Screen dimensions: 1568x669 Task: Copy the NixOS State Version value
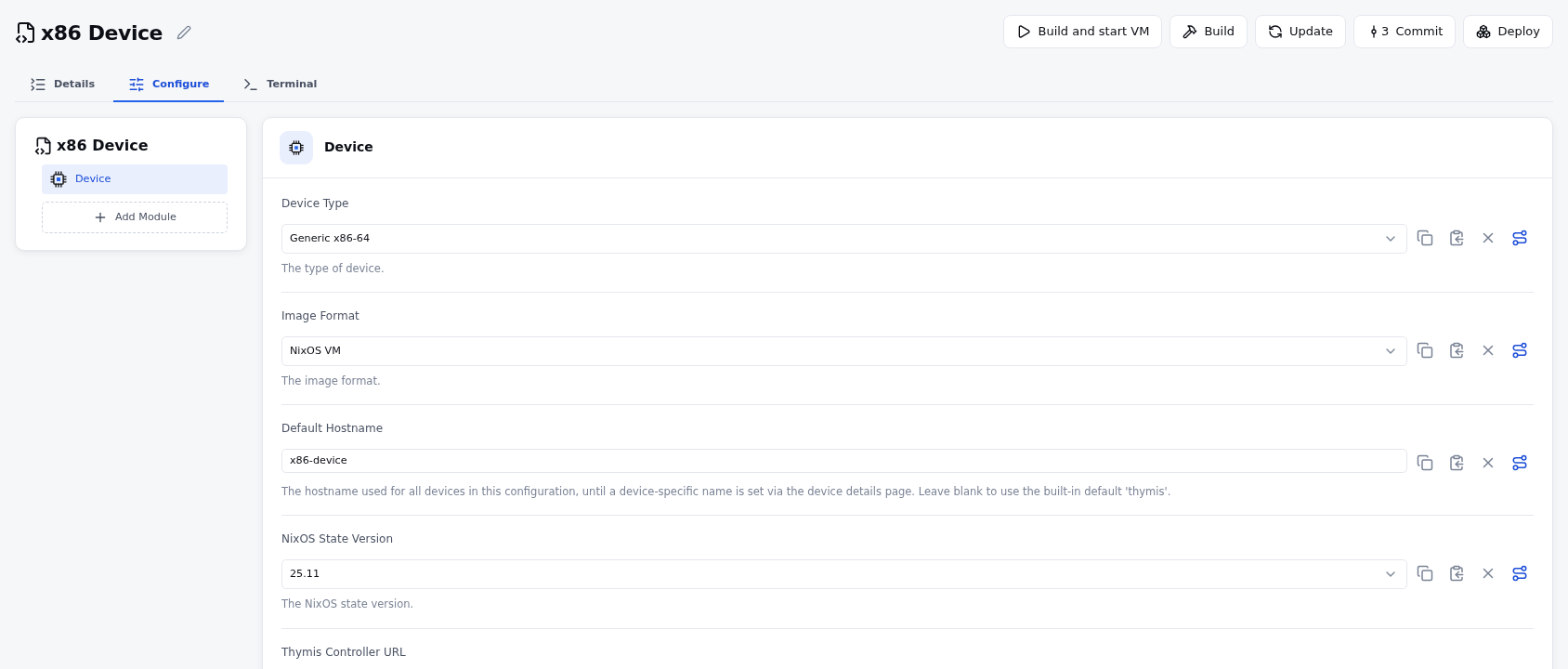click(1425, 573)
